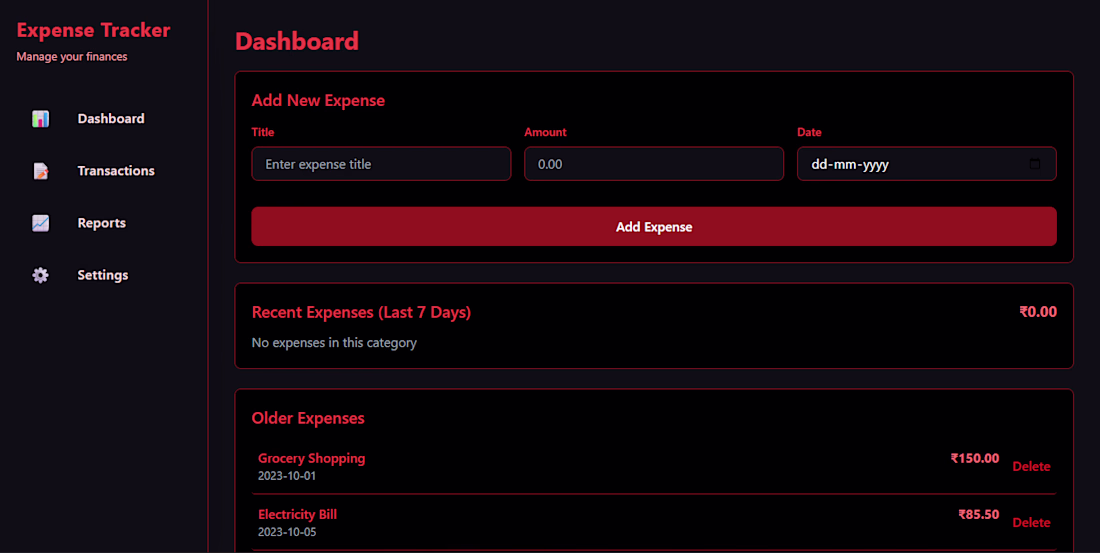Open the Settings menu item
This screenshot has height=553, width=1100.
[104, 275]
